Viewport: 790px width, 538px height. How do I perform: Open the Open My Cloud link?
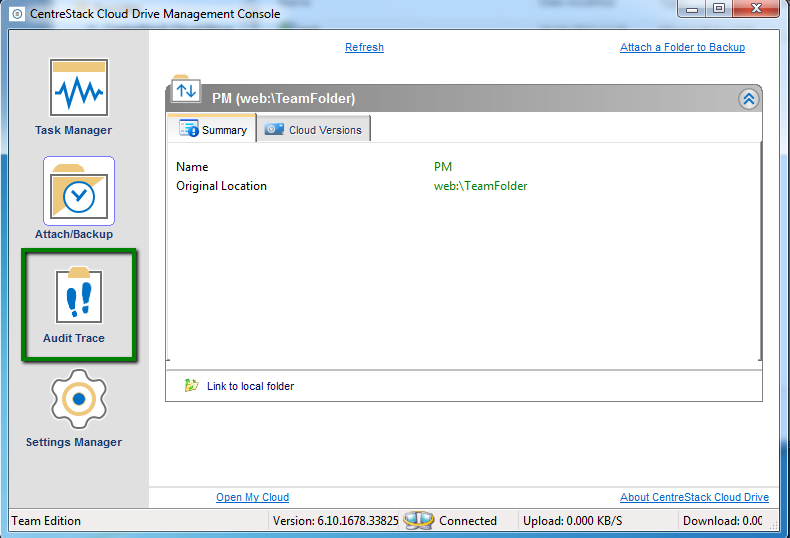[x=252, y=497]
